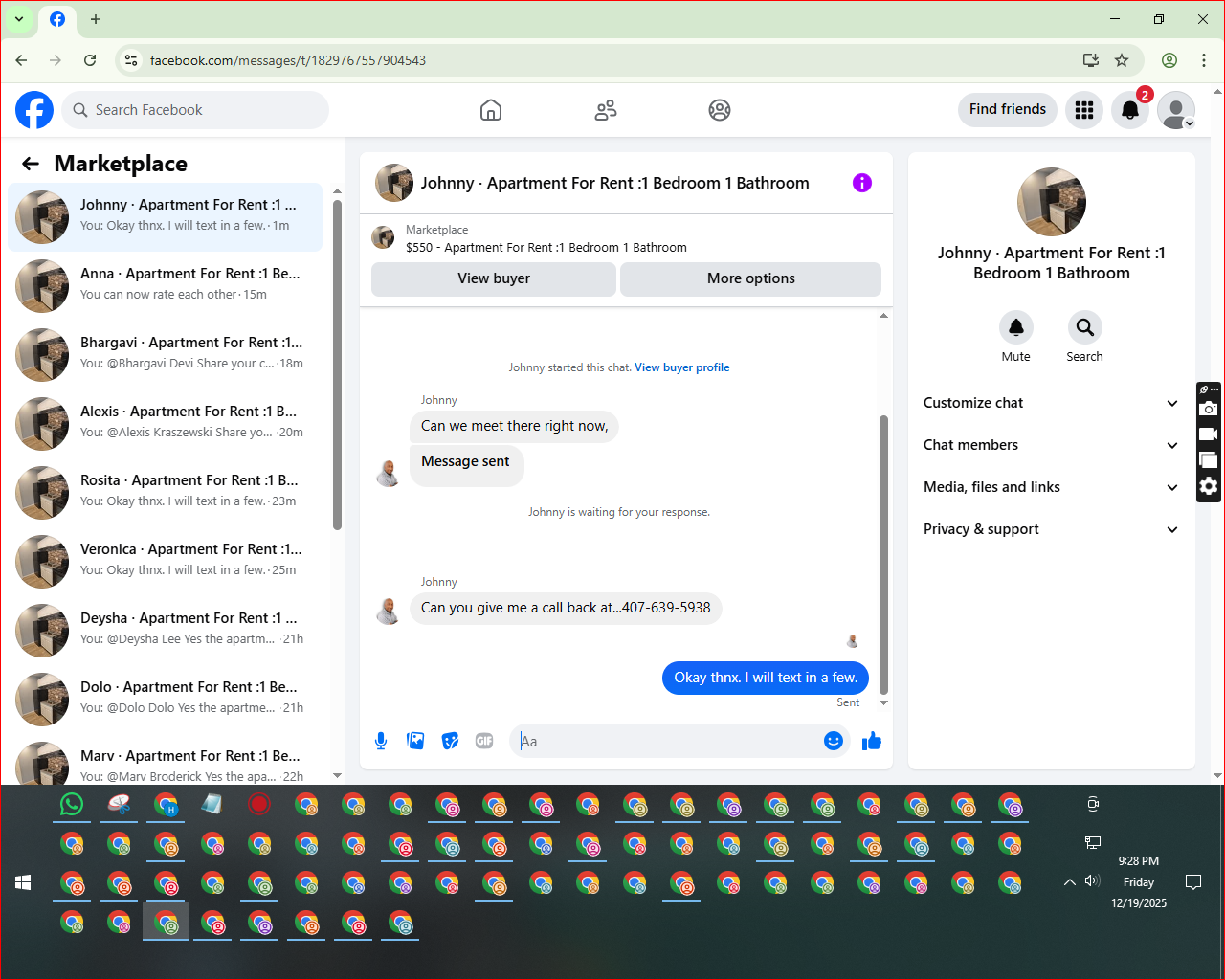Image resolution: width=1225 pixels, height=980 pixels.
Task: Open the Anna conversation in chat list
Action: [x=166, y=286]
